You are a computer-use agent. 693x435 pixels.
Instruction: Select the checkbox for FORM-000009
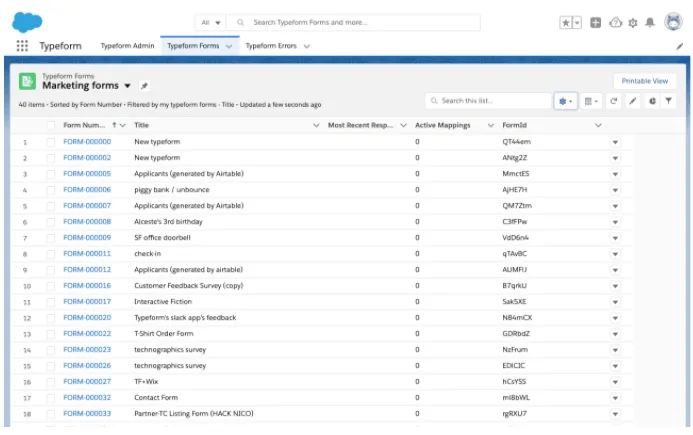pyautogui.click(x=51, y=238)
